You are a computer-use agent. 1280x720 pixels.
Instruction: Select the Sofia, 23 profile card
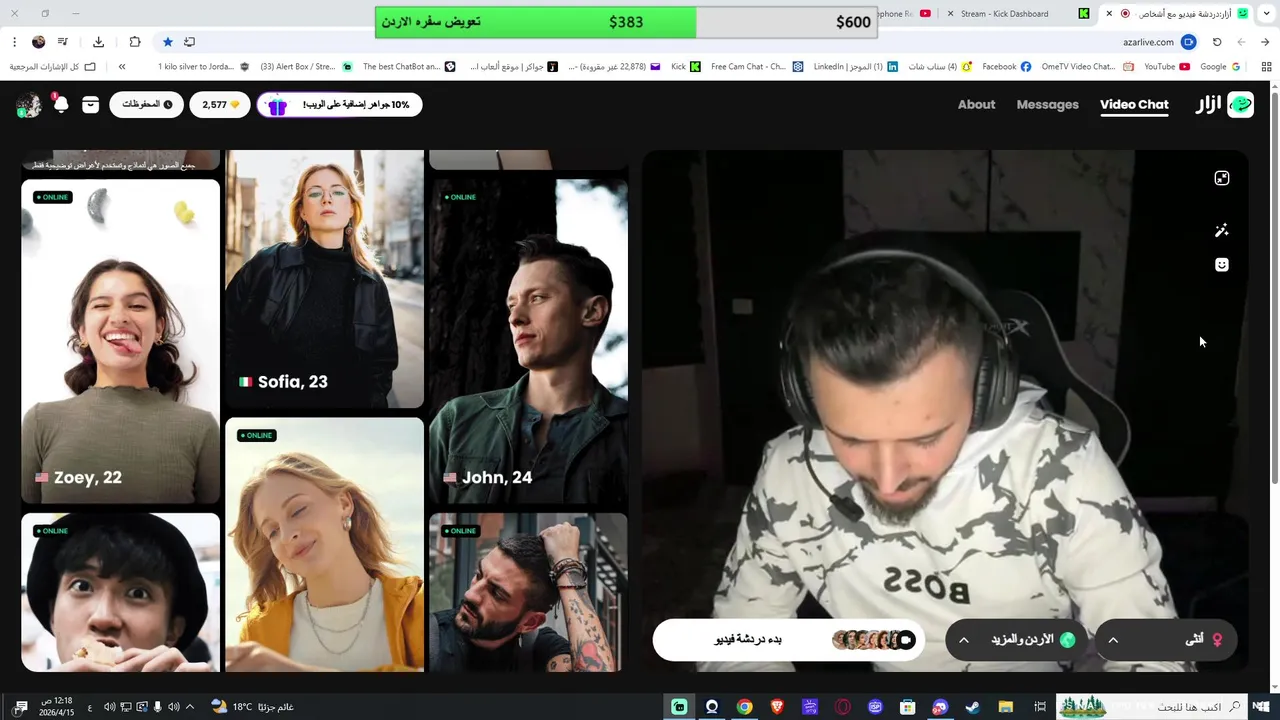point(324,279)
